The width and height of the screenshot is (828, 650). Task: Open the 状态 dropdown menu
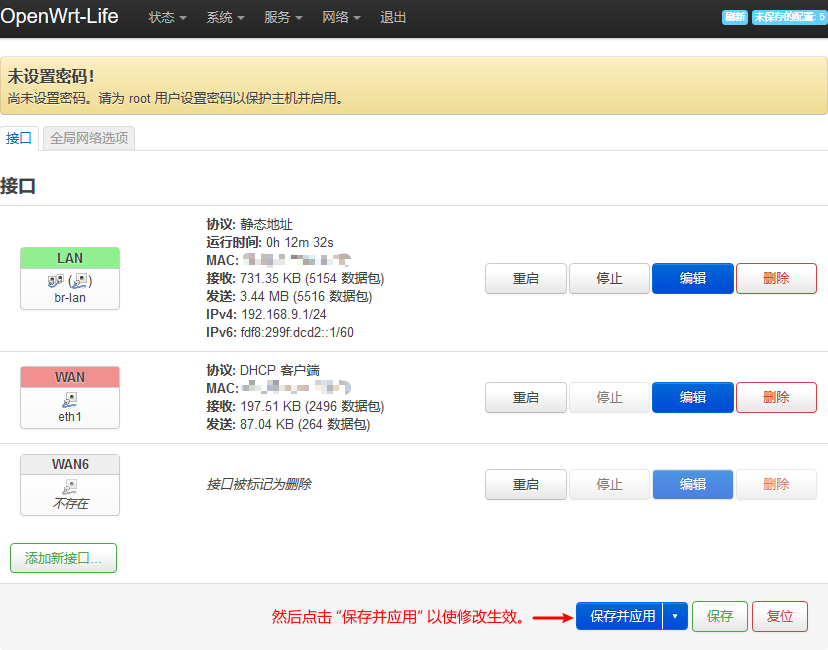coord(167,18)
